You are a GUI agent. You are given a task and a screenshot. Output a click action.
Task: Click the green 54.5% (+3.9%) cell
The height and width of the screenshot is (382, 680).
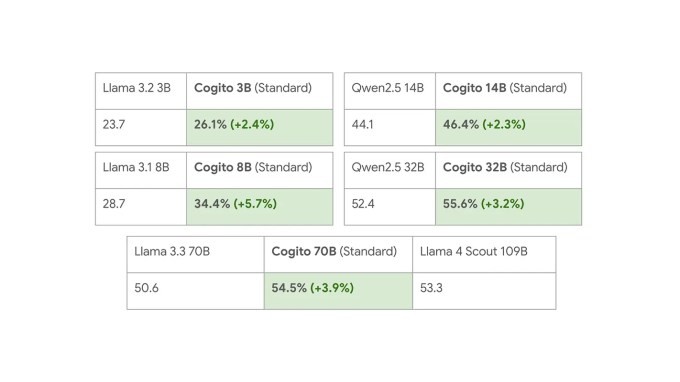338,291
